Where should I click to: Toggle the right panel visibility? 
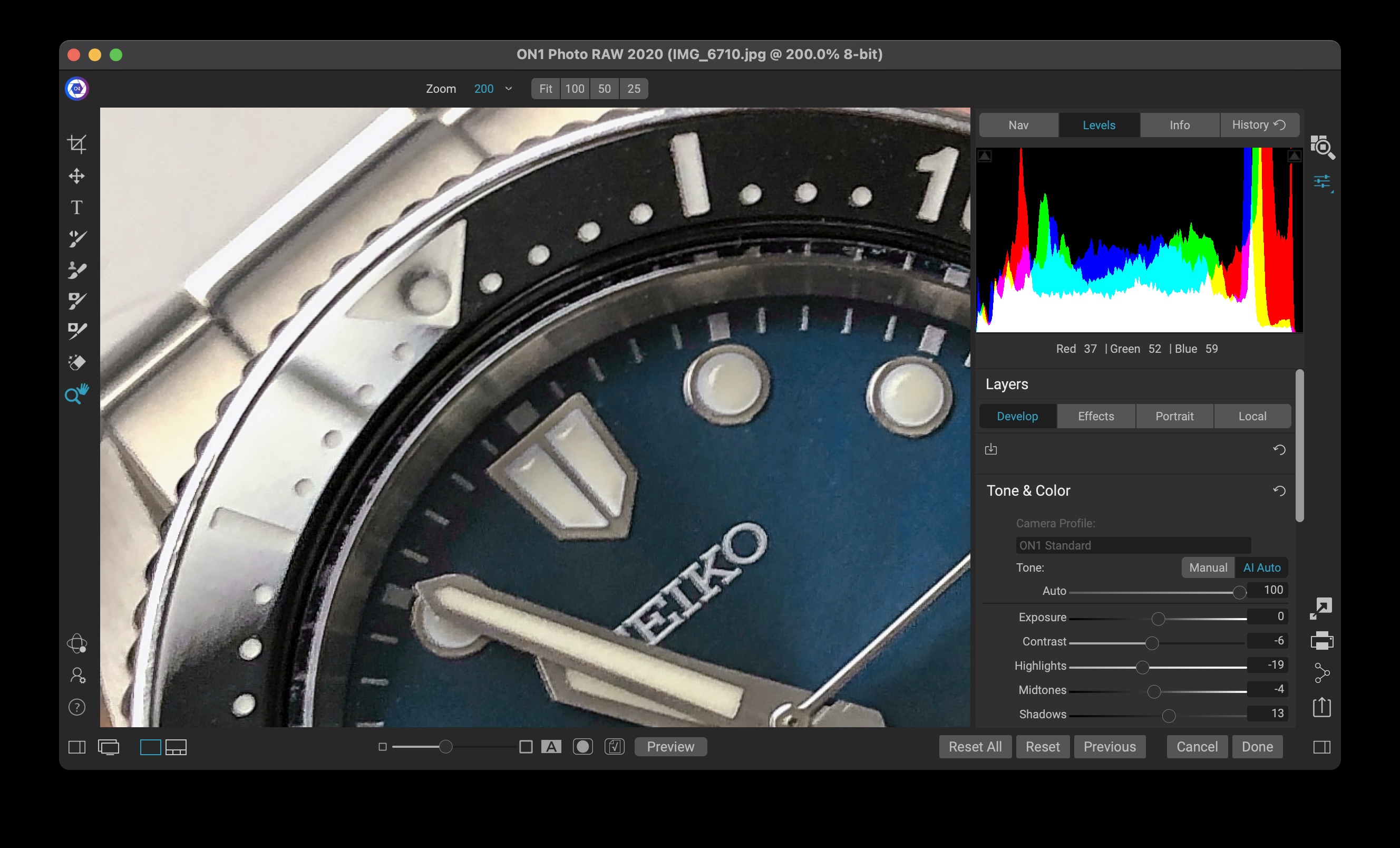click(1322, 747)
